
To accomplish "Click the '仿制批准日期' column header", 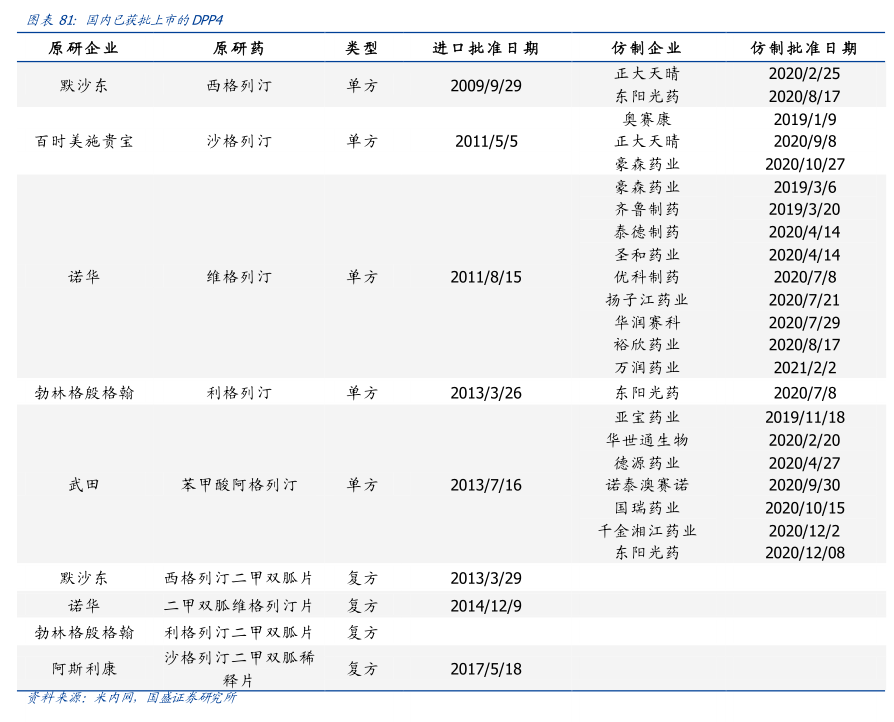I will tap(804, 48).
